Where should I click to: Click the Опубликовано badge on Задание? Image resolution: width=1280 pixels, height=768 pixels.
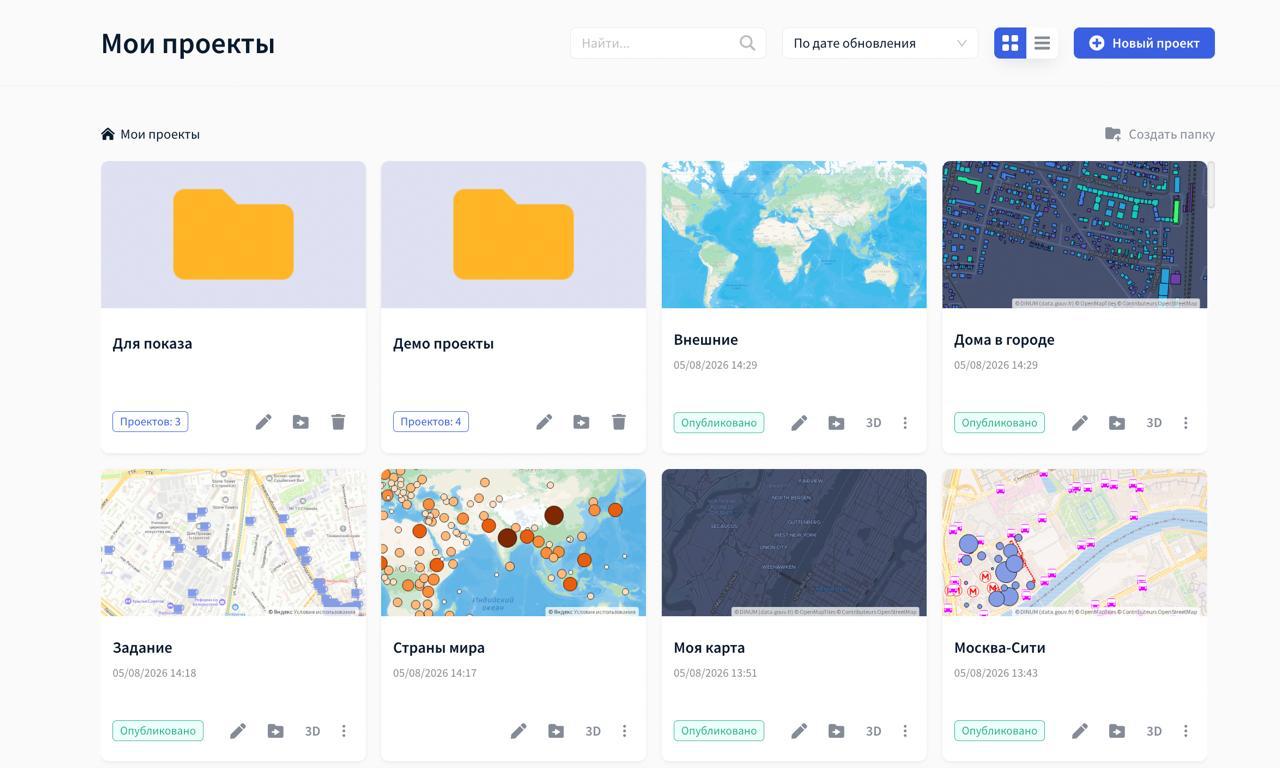158,731
